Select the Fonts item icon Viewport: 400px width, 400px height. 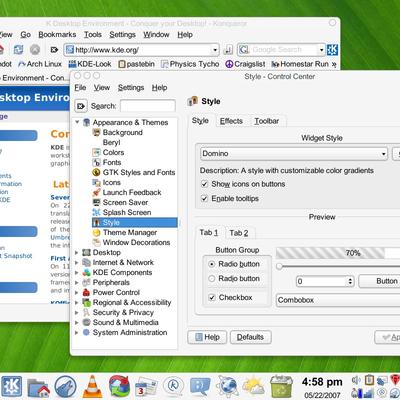(x=96, y=162)
